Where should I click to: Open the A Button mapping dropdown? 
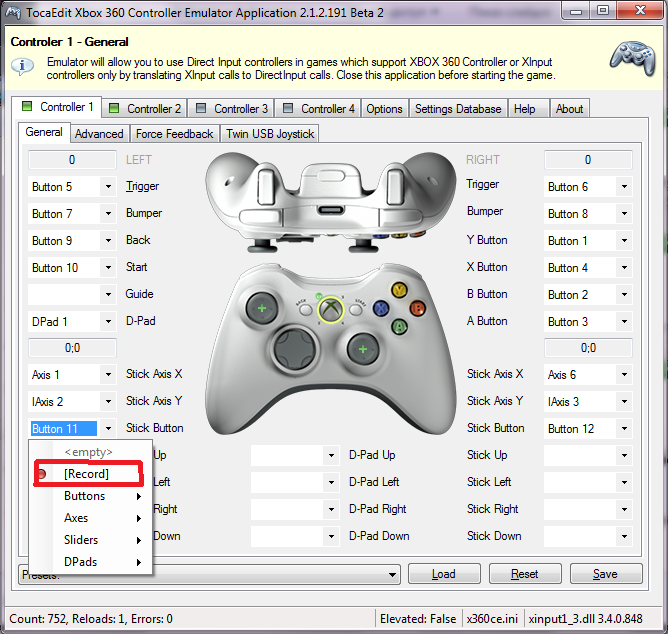[623, 322]
